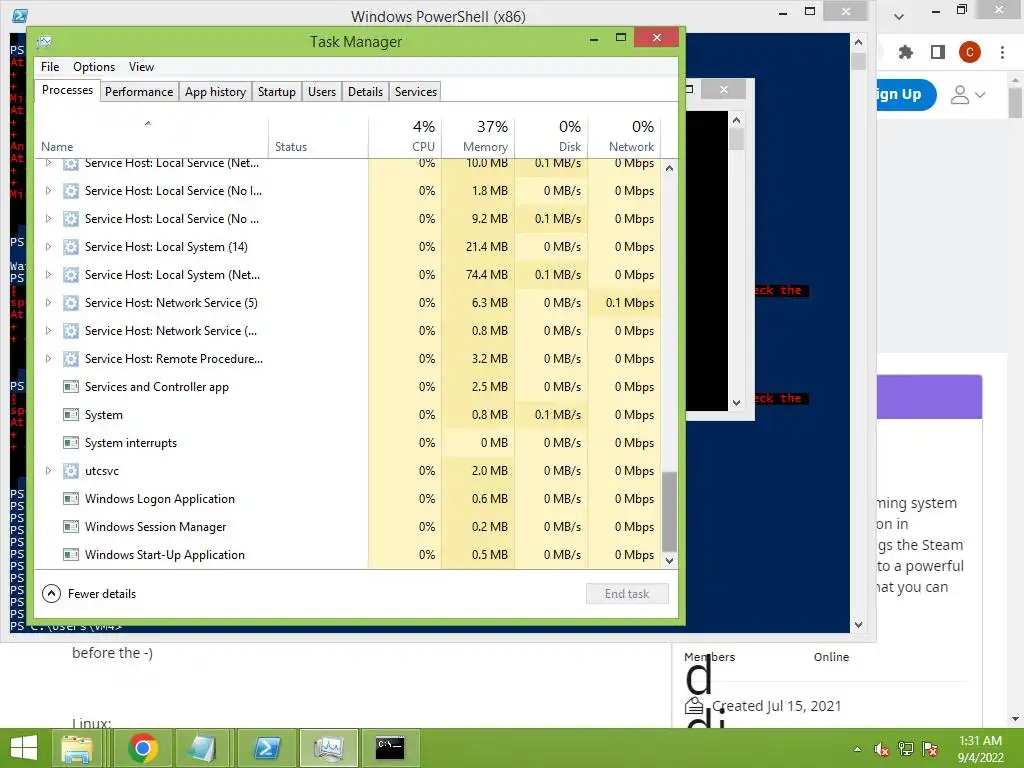Click Windows Logon Application icon

click(71, 499)
